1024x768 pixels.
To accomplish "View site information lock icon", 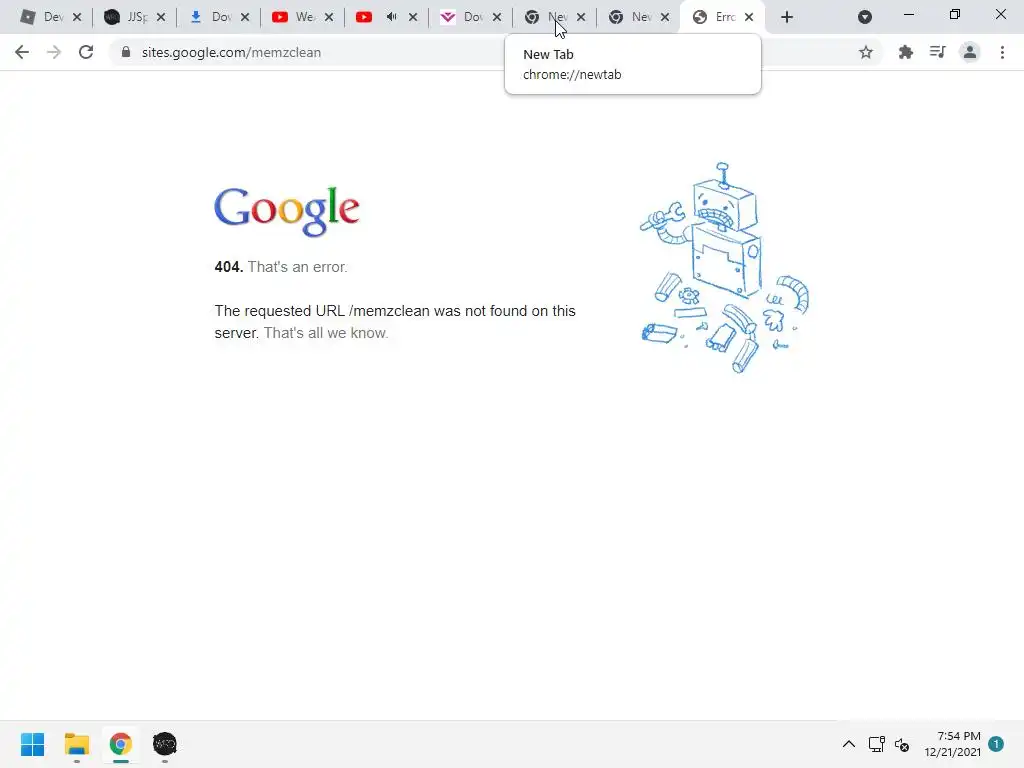I will tap(126, 52).
